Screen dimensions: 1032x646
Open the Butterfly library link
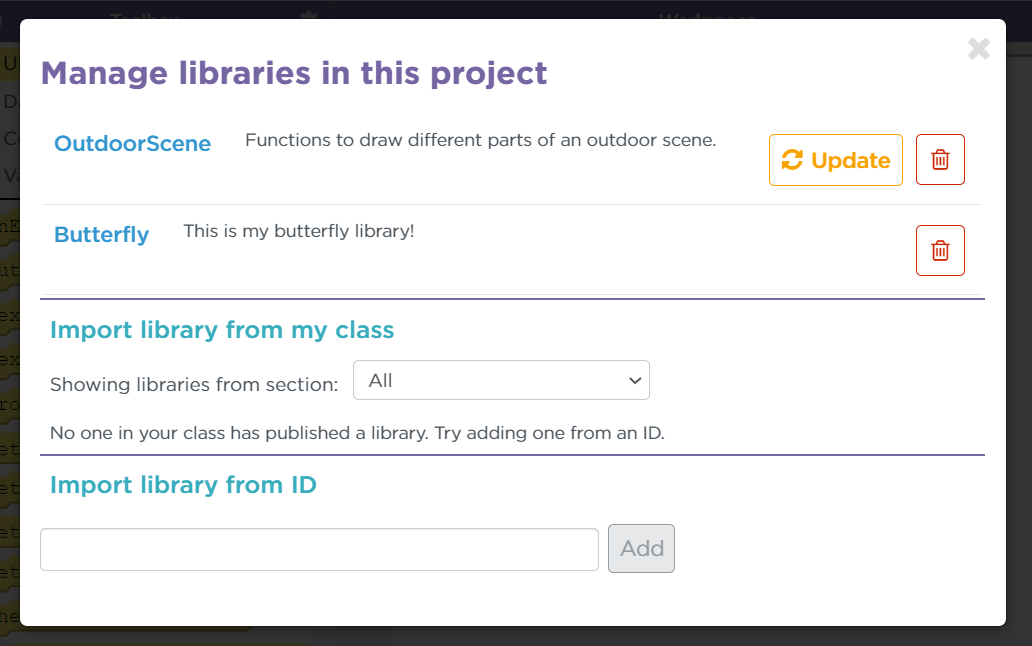coord(101,234)
